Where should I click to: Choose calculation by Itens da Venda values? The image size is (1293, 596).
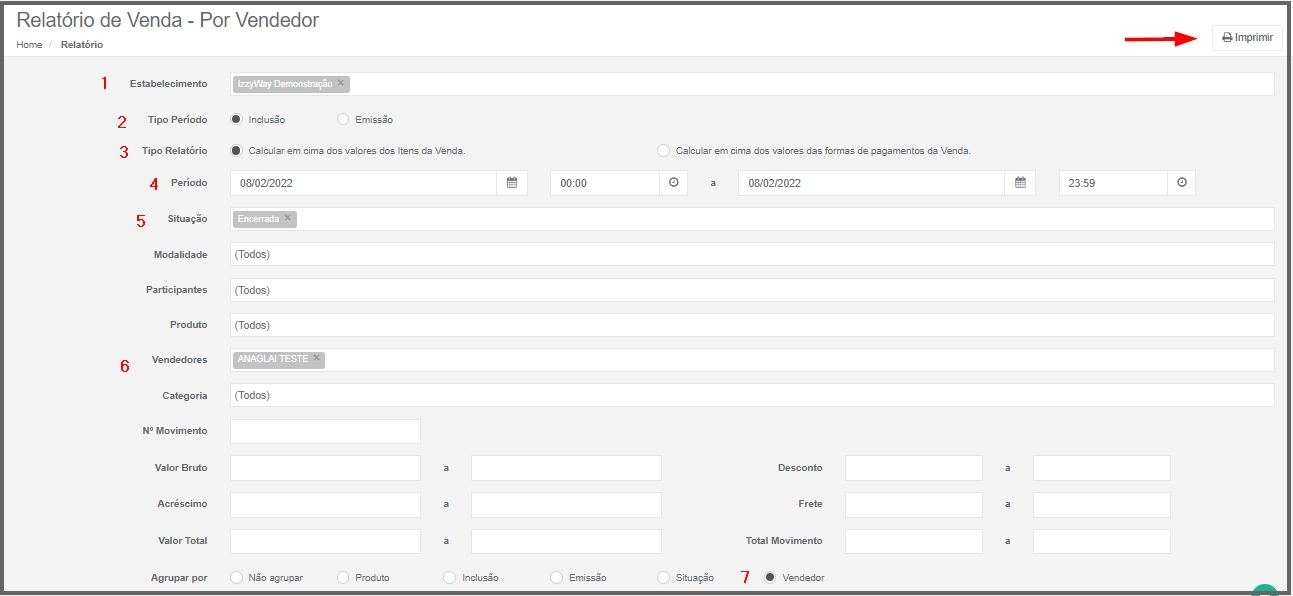(236, 151)
